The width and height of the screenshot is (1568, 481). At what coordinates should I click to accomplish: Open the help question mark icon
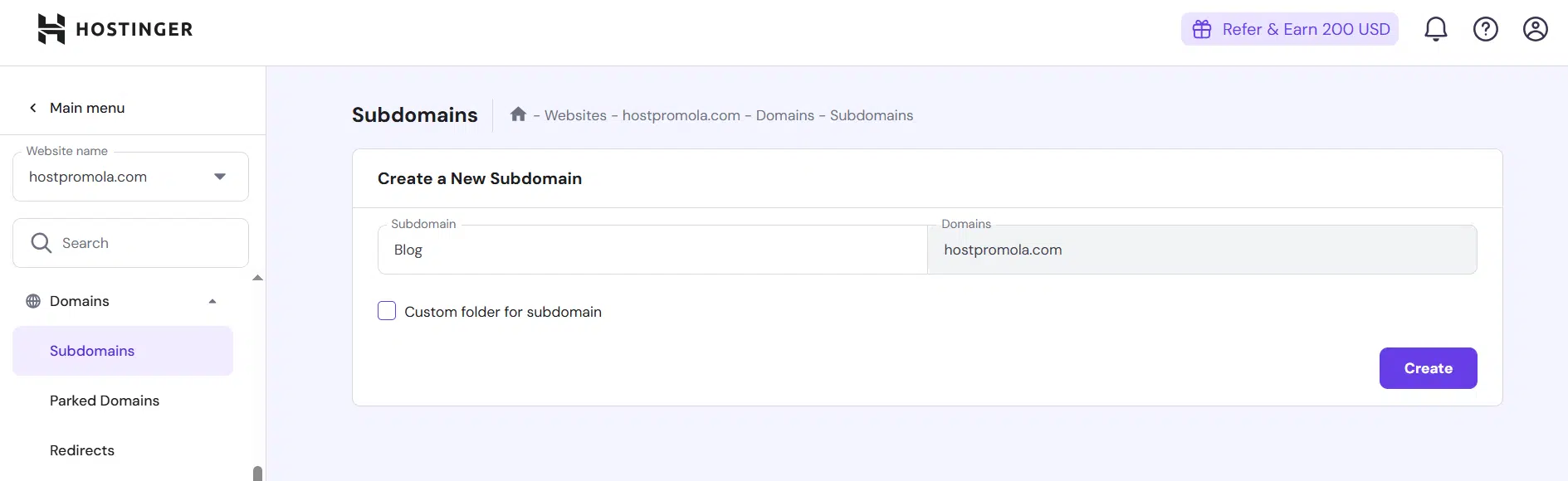click(1485, 29)
